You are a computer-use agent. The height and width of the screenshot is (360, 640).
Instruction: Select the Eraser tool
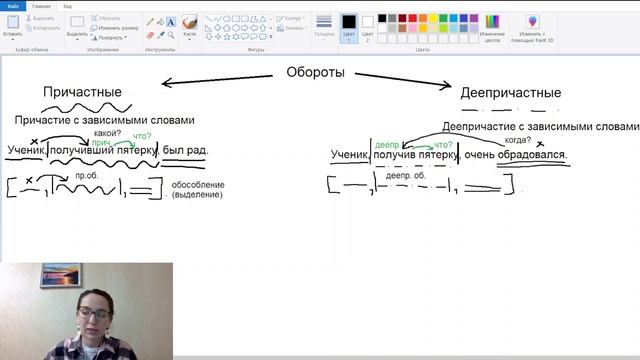(150, 36)
